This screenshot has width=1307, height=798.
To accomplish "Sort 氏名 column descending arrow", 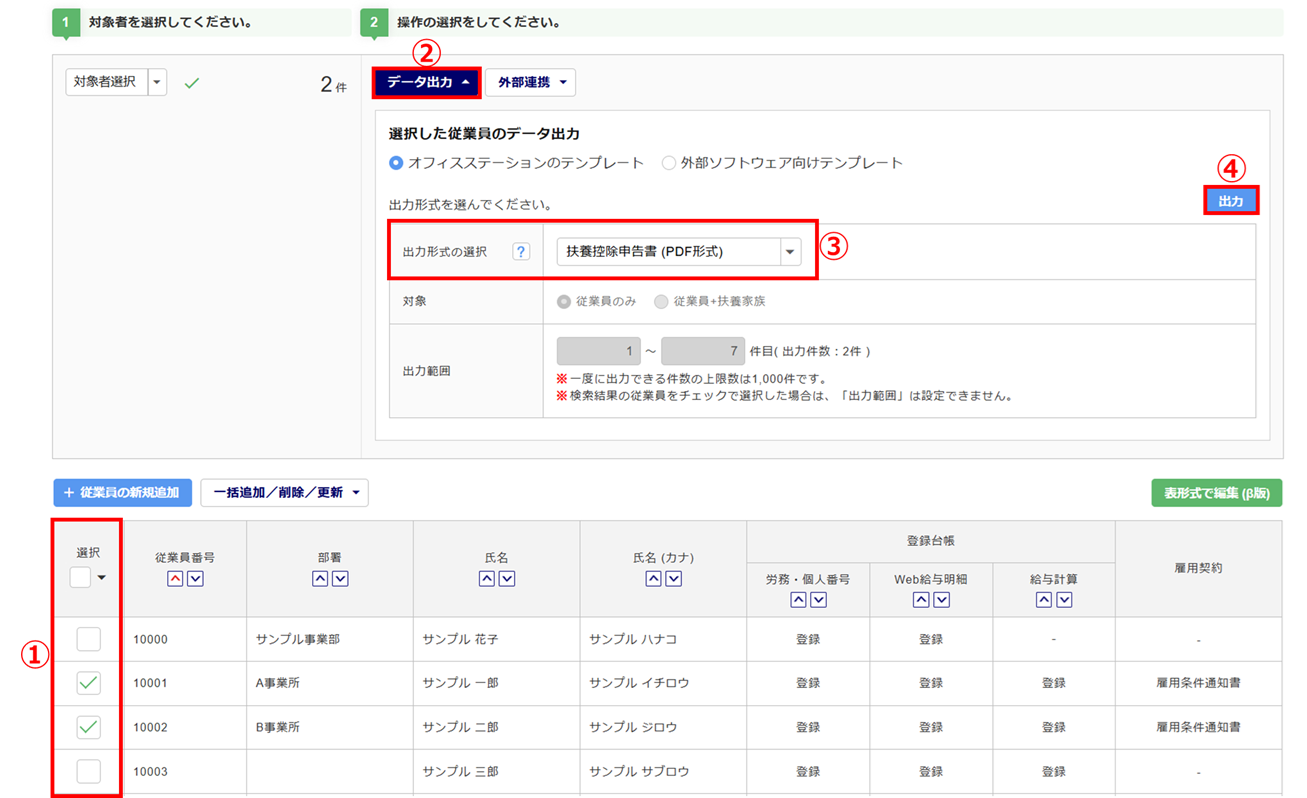I will [507, 579].
